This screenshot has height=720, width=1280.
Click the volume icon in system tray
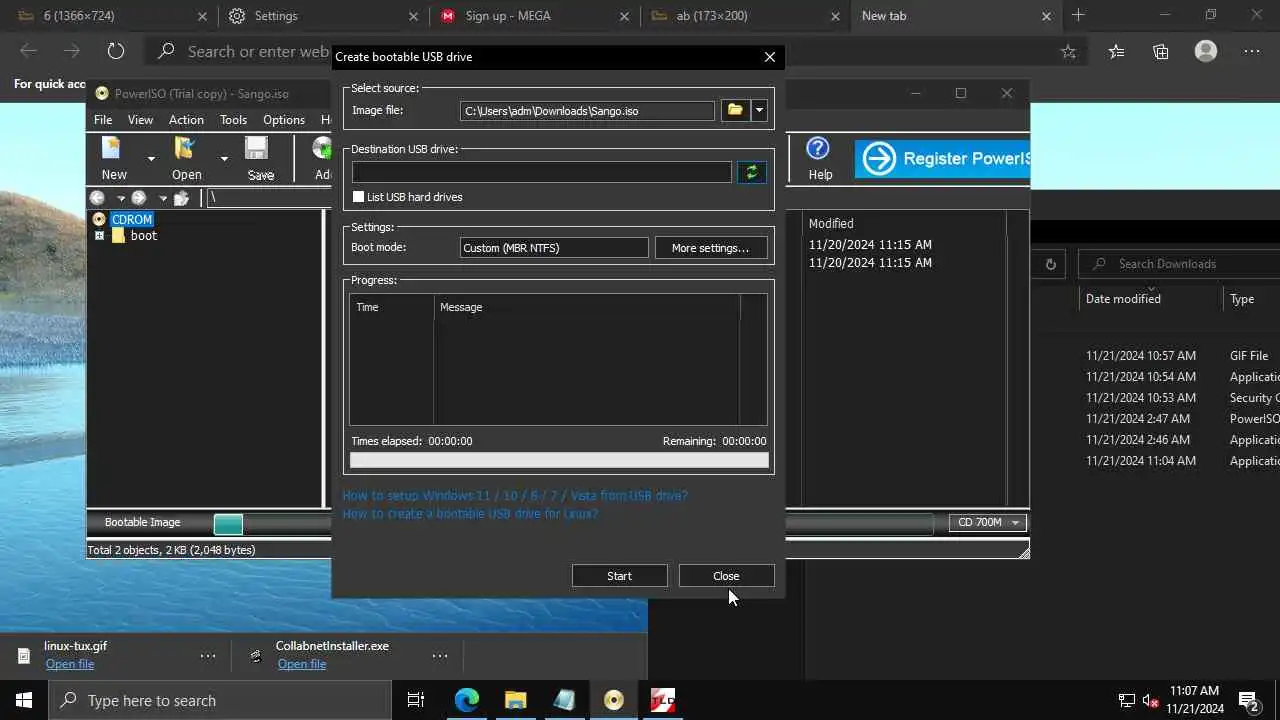click(x=1150, y=700)
